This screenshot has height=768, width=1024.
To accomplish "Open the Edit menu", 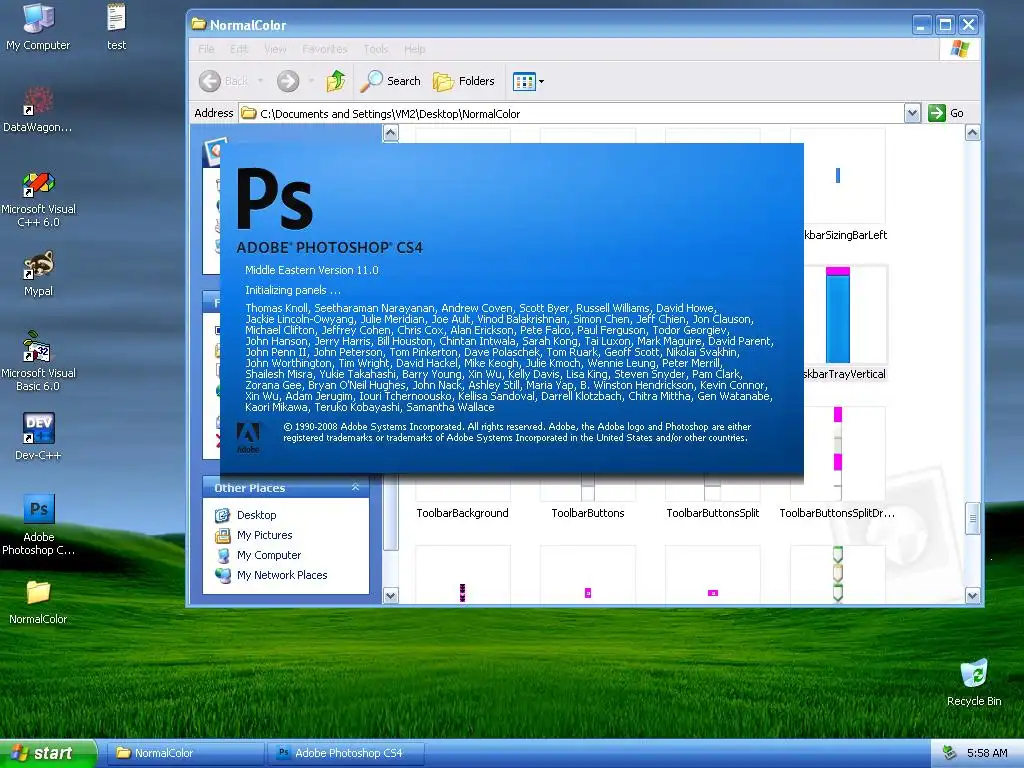I will pos(239,49).
